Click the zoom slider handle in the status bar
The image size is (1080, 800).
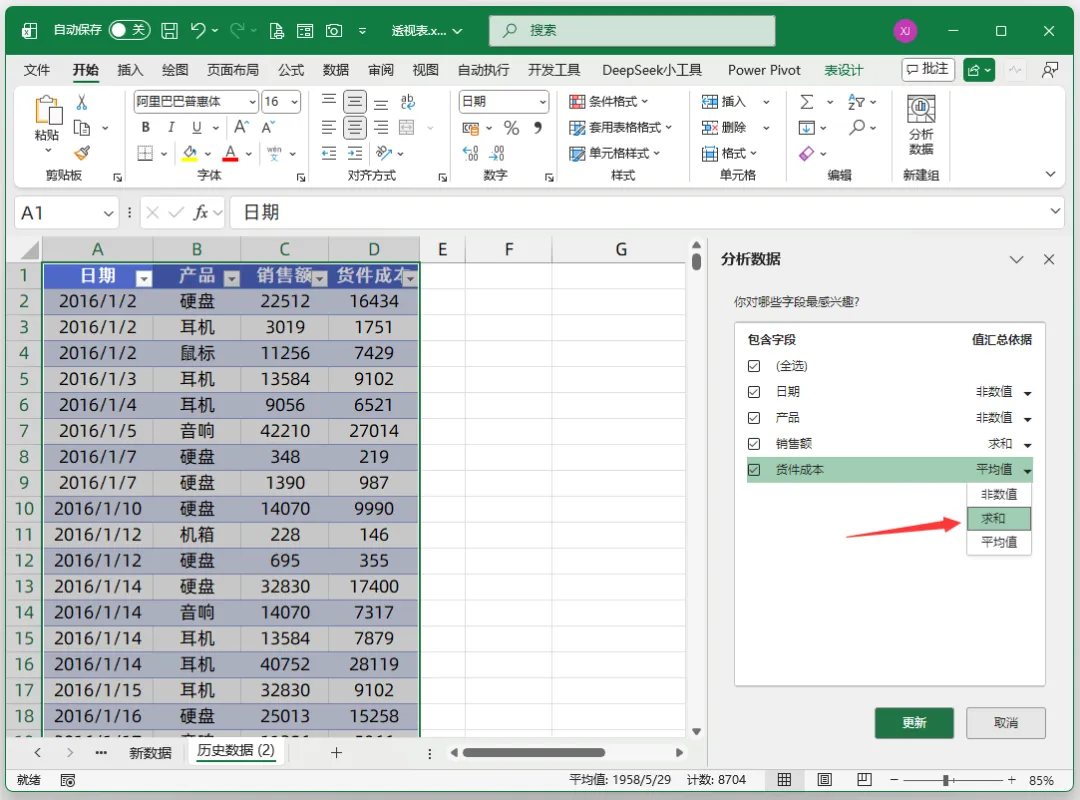[946, 780]
